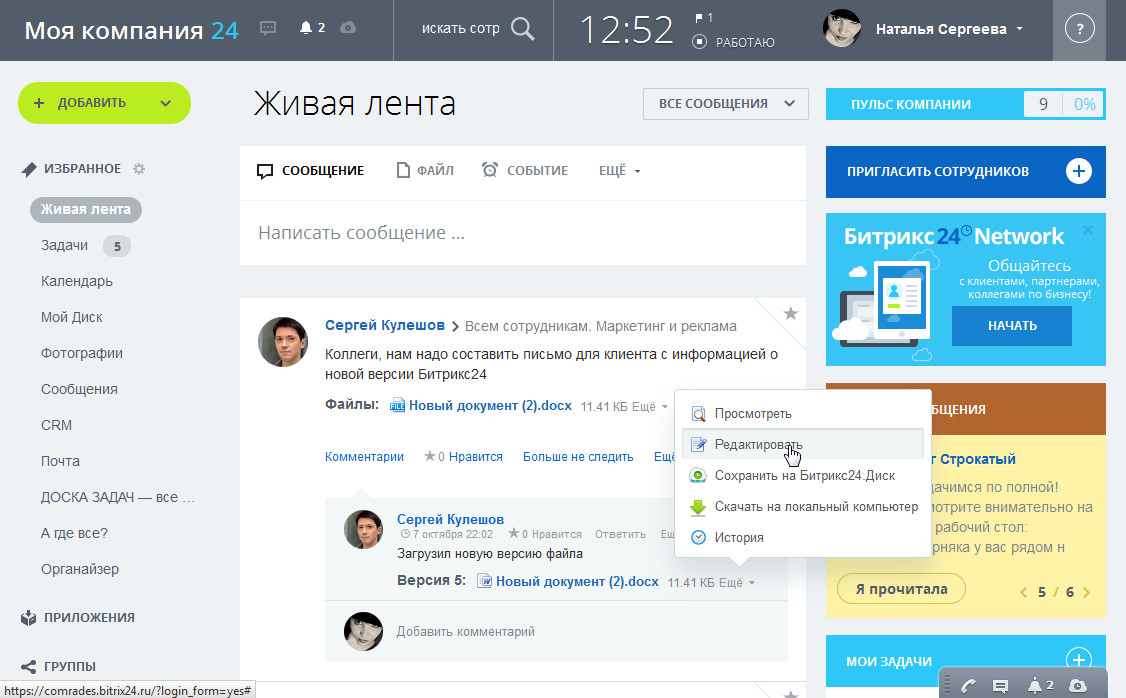The image size is (1126, 698).
Task: Open Новый документ (2).docx beside Файлы
Action: (490, 406)
